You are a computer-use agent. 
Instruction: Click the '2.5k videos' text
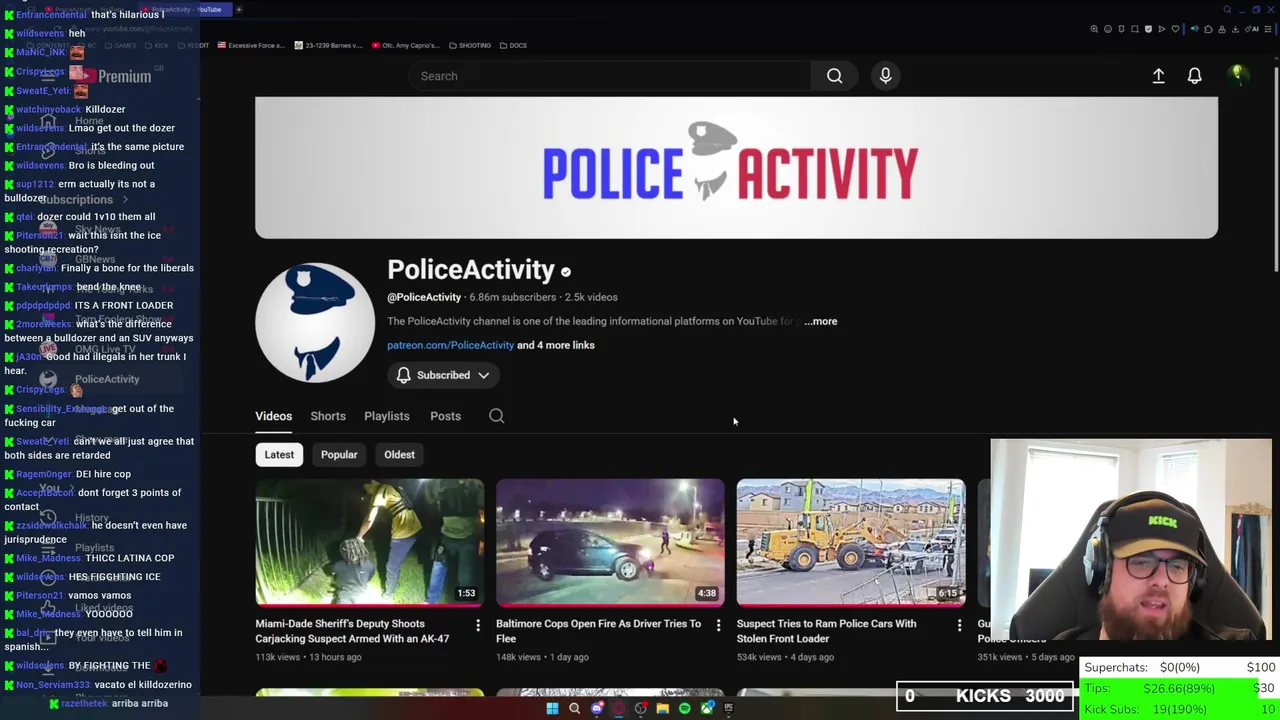pyautogui.click(x=591, y=297)
